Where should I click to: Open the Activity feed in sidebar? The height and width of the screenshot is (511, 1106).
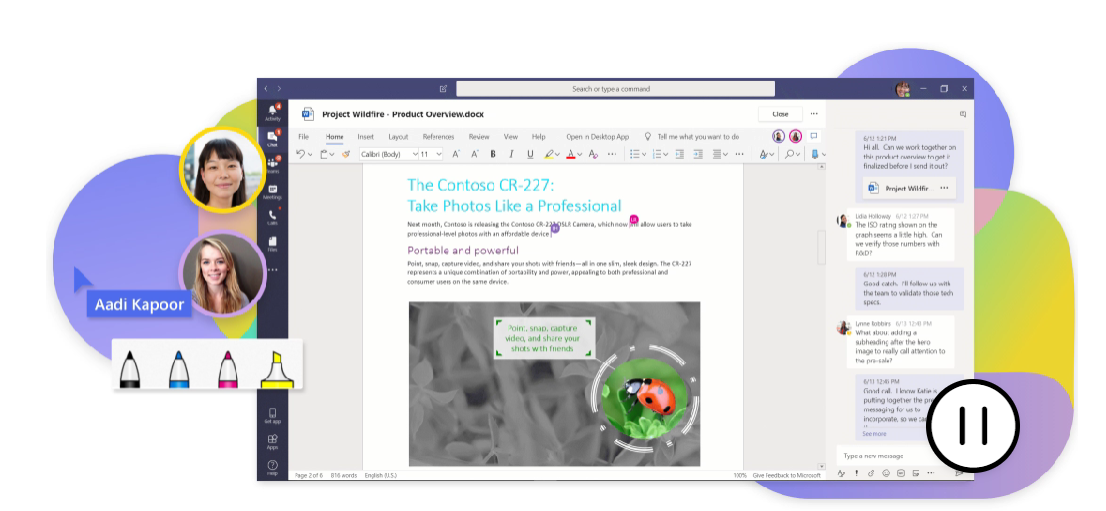click(x=272, y=111)
